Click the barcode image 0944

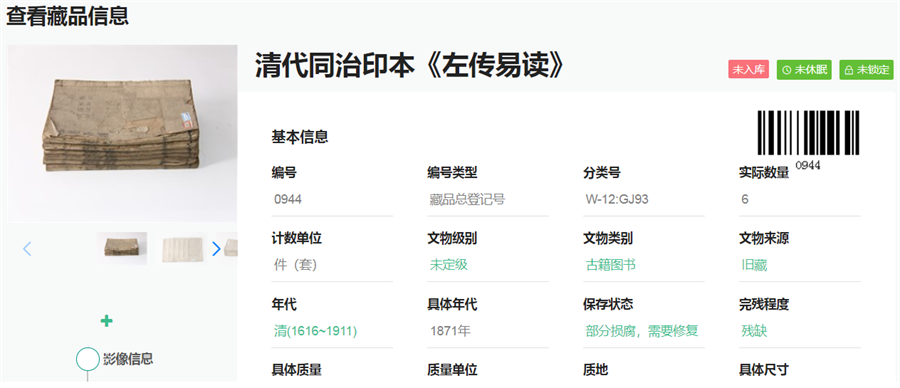click(x=808, y=138)
